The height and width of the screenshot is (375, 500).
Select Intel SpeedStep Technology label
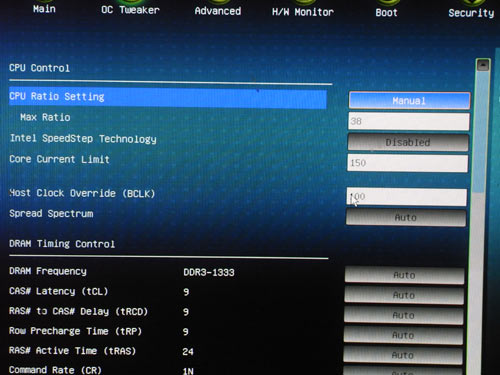tap(83, 139)
